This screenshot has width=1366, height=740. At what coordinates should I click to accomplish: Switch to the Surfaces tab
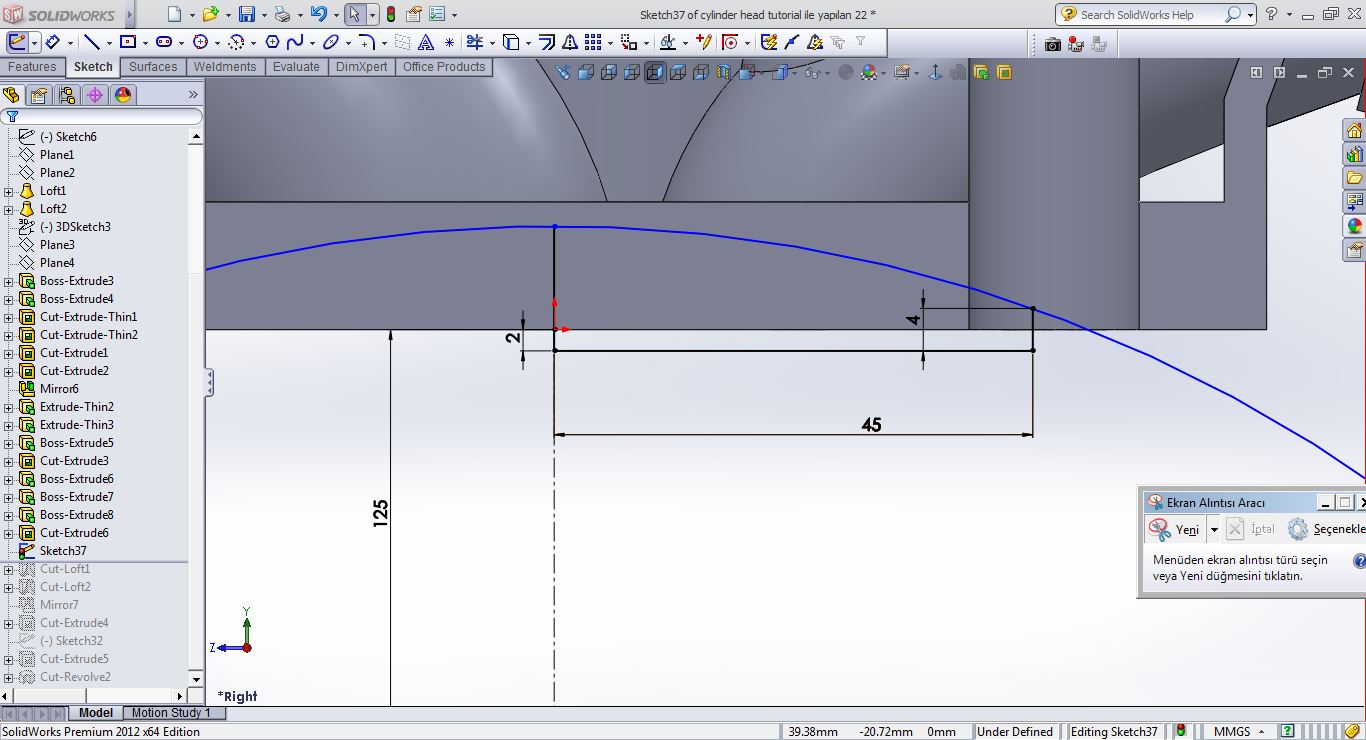point(153,67)
